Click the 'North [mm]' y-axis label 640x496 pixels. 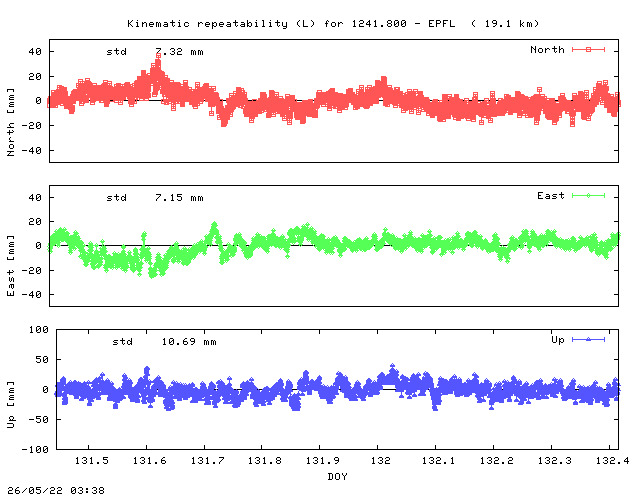click(x=11, y=122)
